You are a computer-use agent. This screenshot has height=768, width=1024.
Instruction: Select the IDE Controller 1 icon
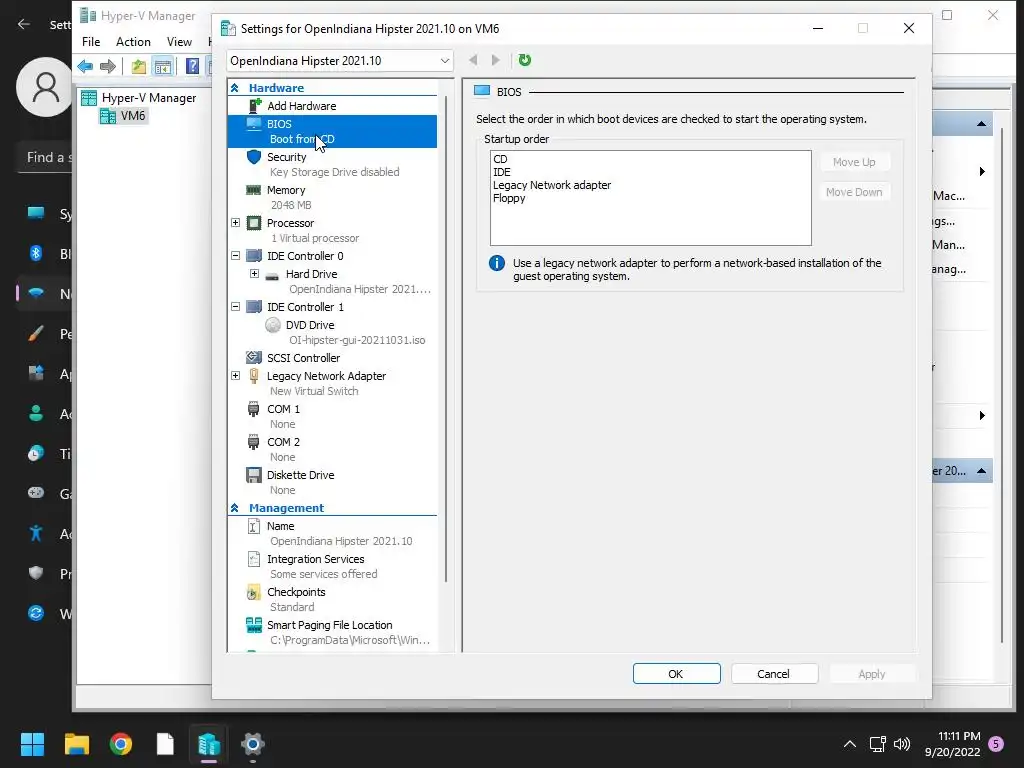click(x=254, y=307)
